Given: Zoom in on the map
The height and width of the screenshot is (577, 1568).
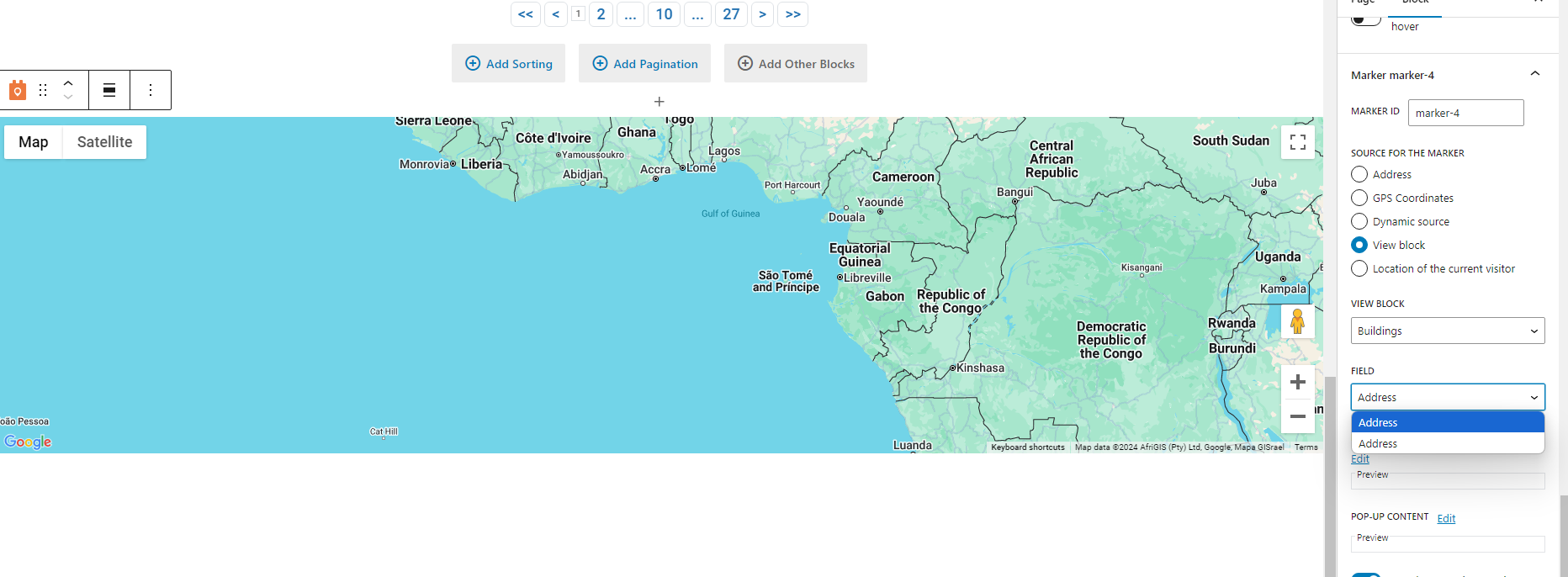Looking at the screenshot, I should [x=1298, y=382].
